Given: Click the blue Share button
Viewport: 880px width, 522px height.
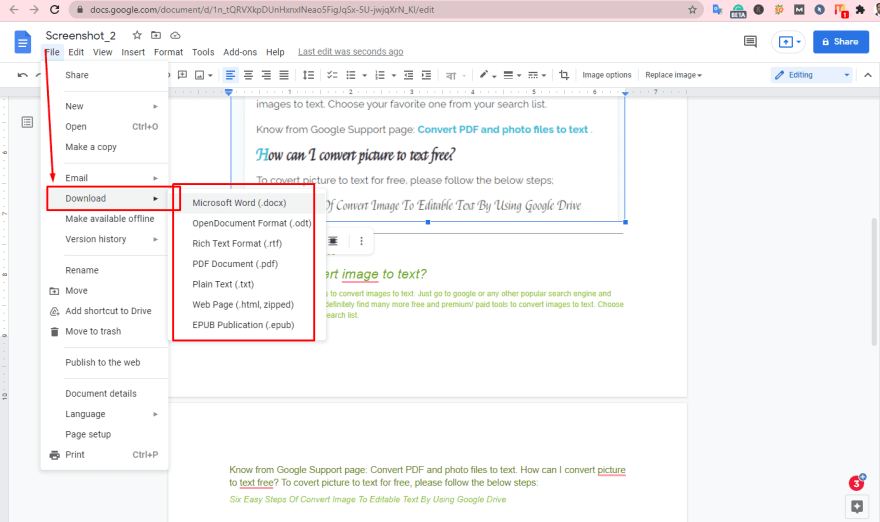Looking at the screenshot, I should click(841, 42).
